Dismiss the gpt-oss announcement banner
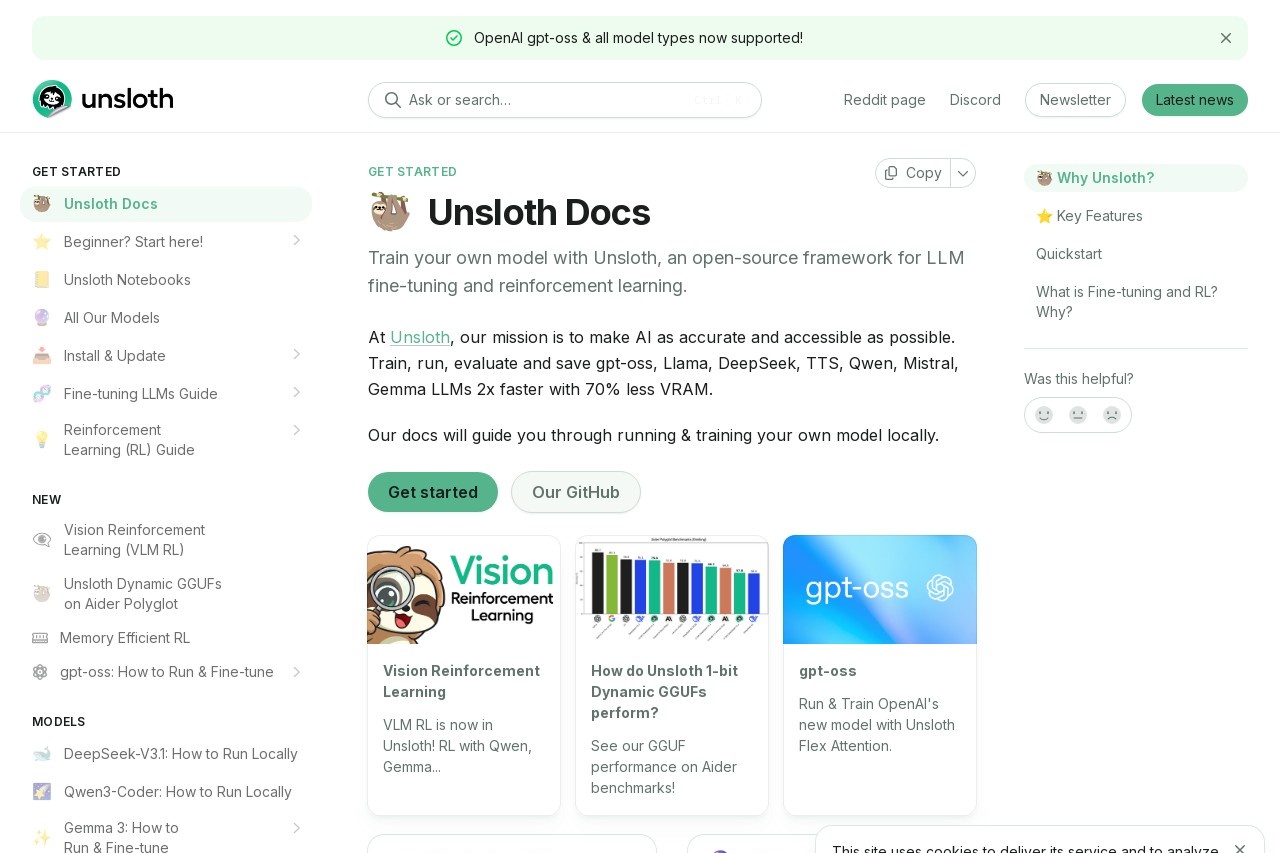Screen dimensions: 1280x853 1226,38
